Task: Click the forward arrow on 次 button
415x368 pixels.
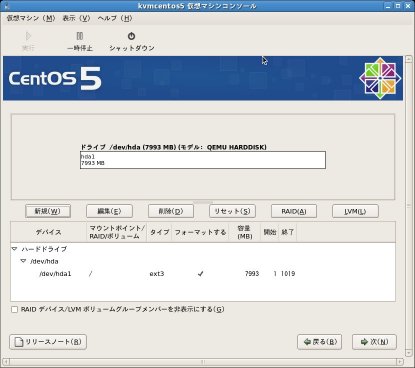Action: (364, 342)
